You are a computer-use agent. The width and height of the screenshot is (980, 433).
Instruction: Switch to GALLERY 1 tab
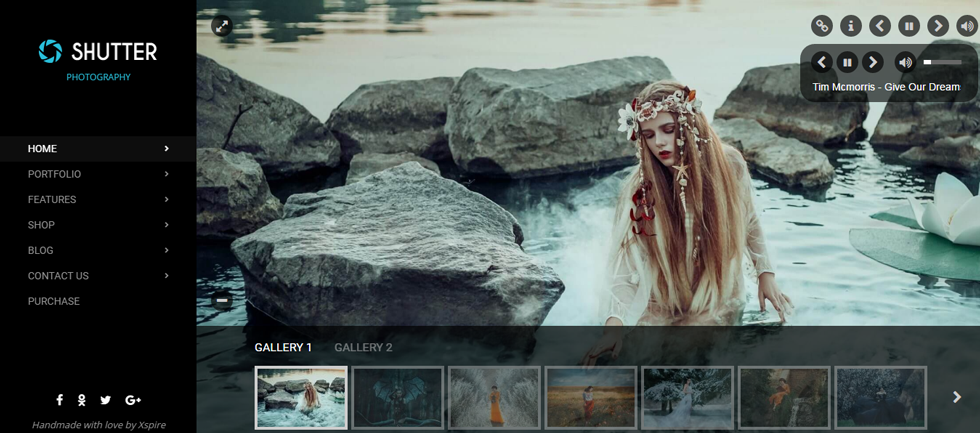click(x=283, y=347)
